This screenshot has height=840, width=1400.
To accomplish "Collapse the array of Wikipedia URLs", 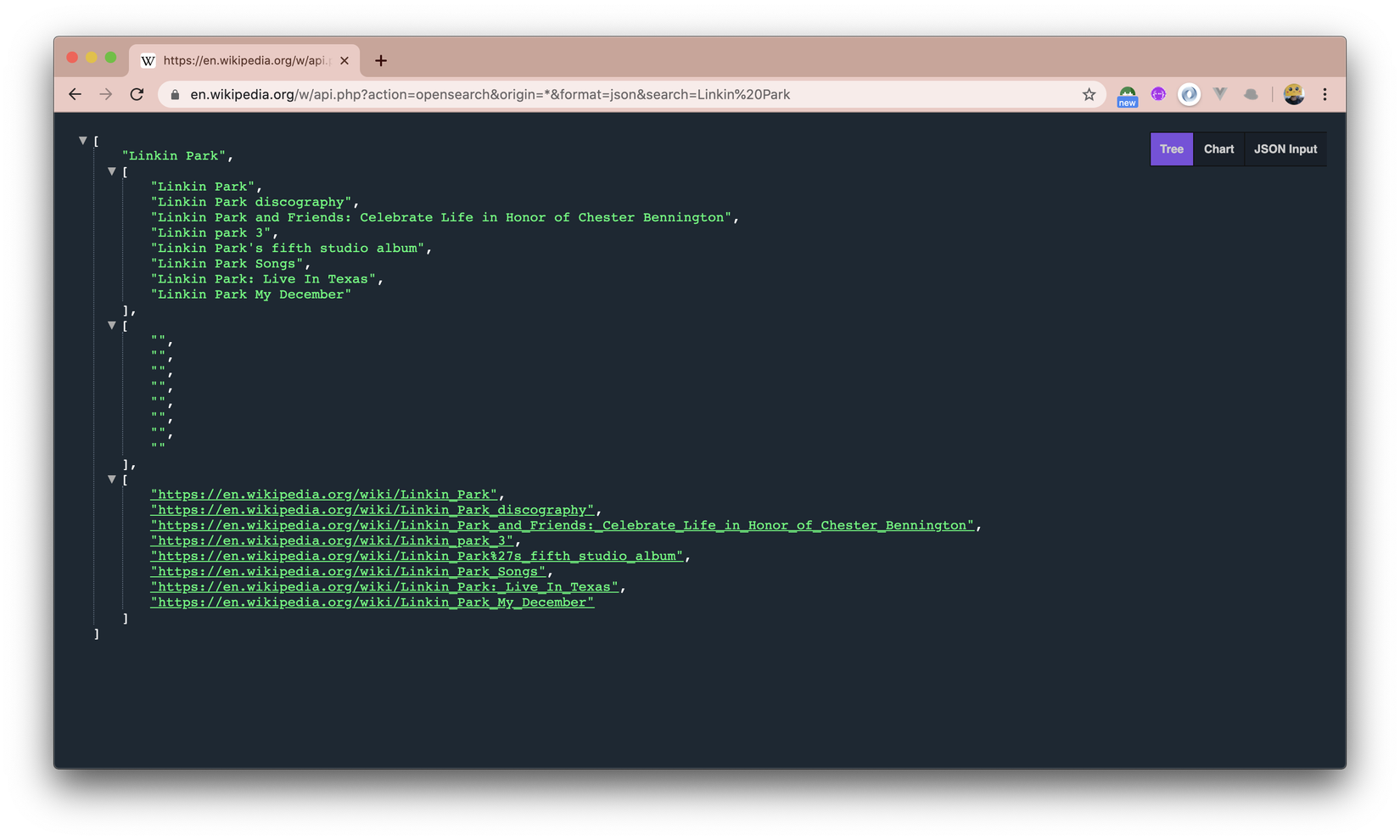I will 111,479.
